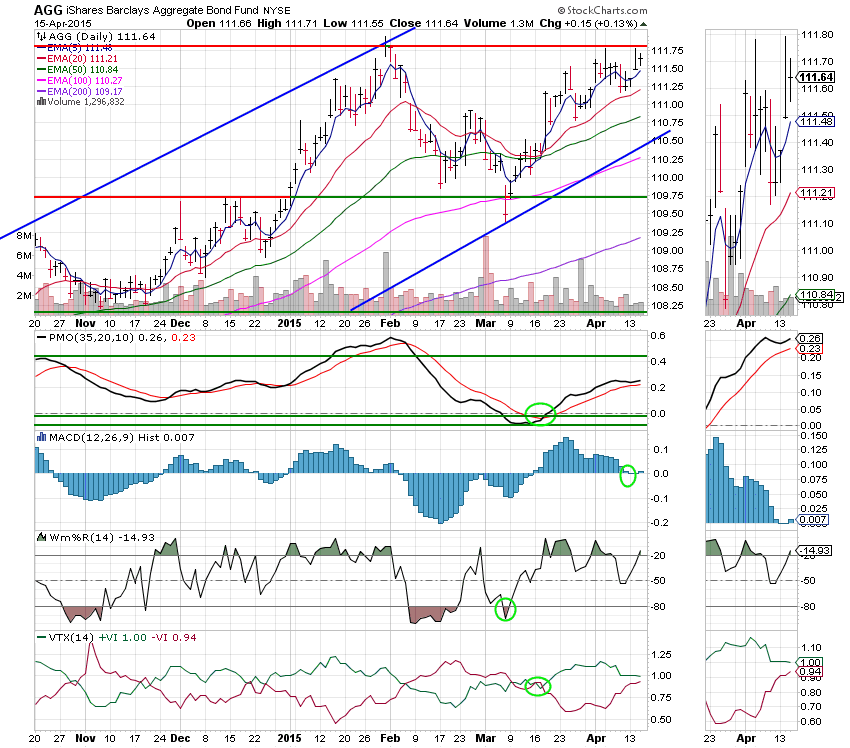This screenshot has width=850, height=748.
Task: Click the Feb label on the date axis
Action: click(x=390, y=324)
